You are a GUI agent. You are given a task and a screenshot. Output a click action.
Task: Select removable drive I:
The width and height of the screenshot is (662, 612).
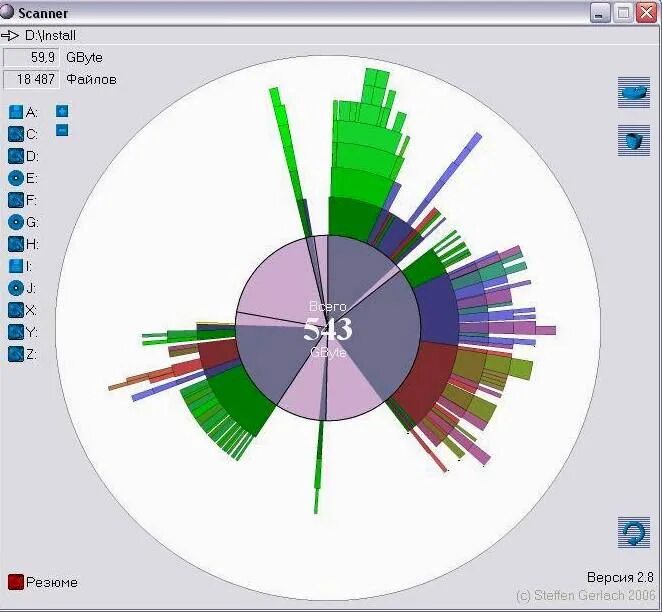point(16,266)
